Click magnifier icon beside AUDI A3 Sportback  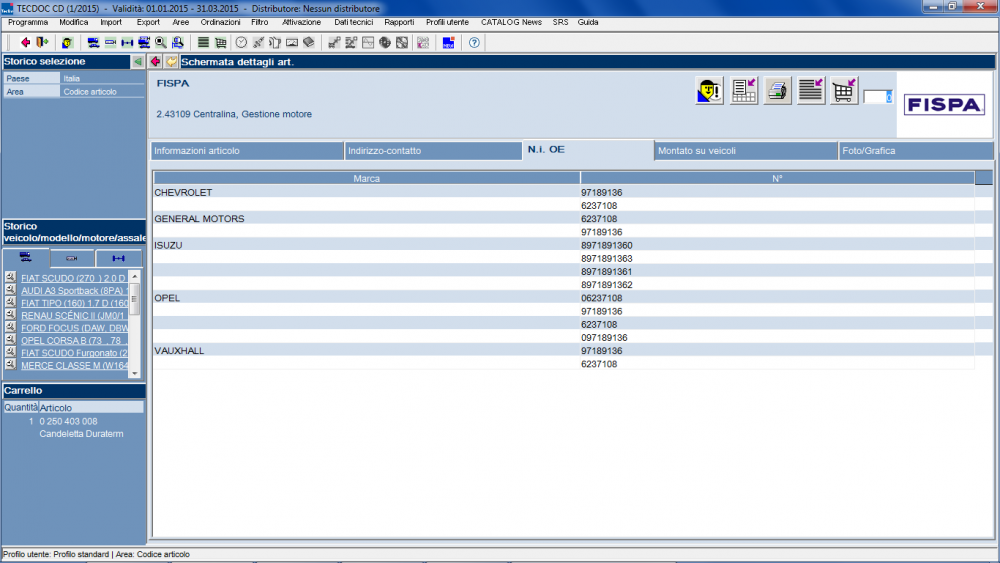pyautogui.click(x=10, y=290)
